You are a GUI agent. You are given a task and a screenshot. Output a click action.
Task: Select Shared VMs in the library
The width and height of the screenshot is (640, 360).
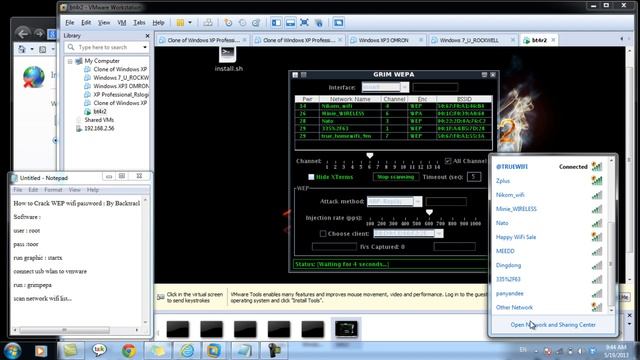pyautogui.click(x=99, y=120)
